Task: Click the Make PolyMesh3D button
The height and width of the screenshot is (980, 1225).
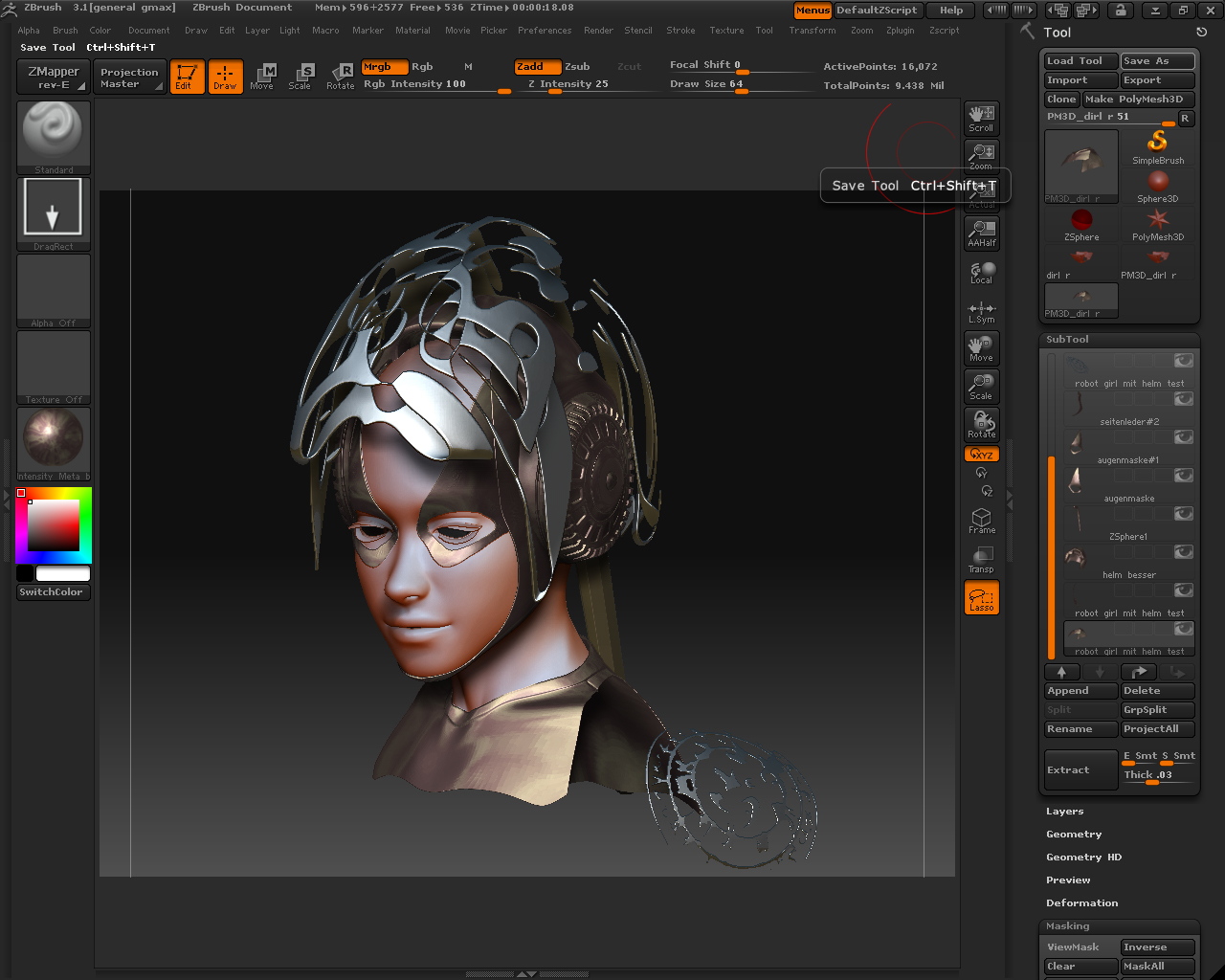Action: point(1139,100)
